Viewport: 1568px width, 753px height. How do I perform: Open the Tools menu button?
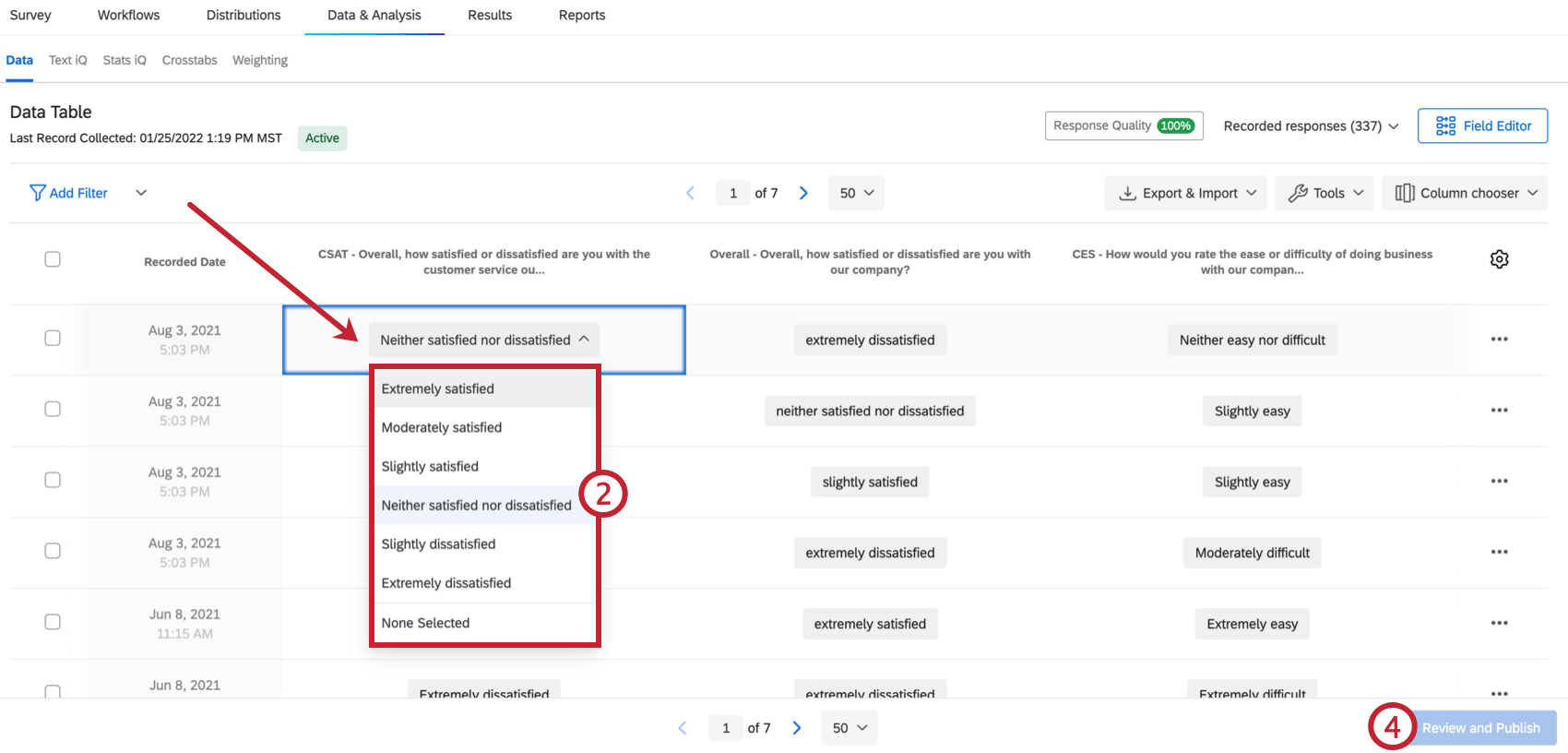pos(1324,193)
